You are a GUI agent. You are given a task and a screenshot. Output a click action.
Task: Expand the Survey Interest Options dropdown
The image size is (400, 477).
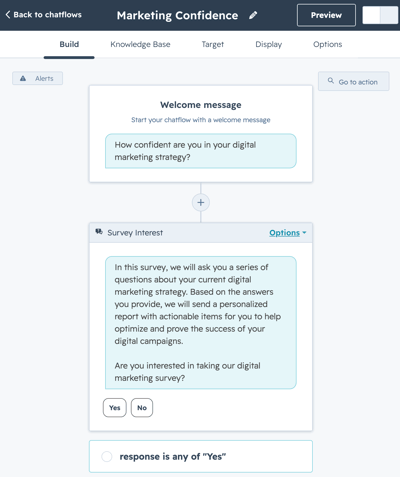[288, 233]
